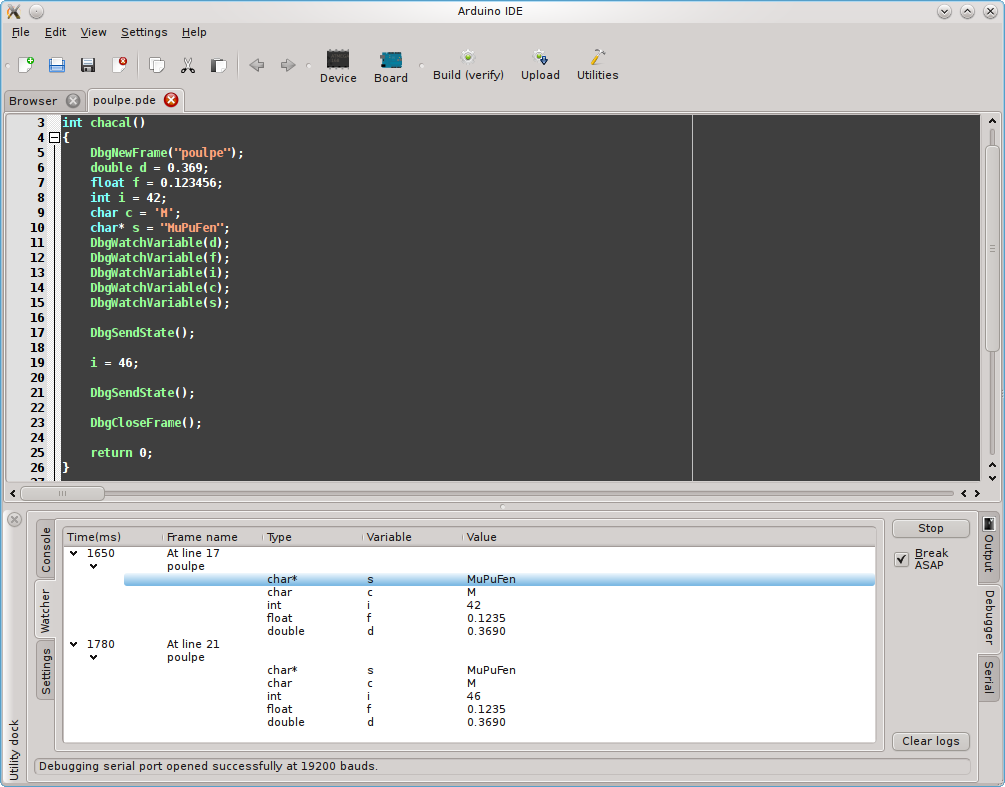Click the debugging serial port status message
The height and width of the screenshot is (787, 1005).
208,766
